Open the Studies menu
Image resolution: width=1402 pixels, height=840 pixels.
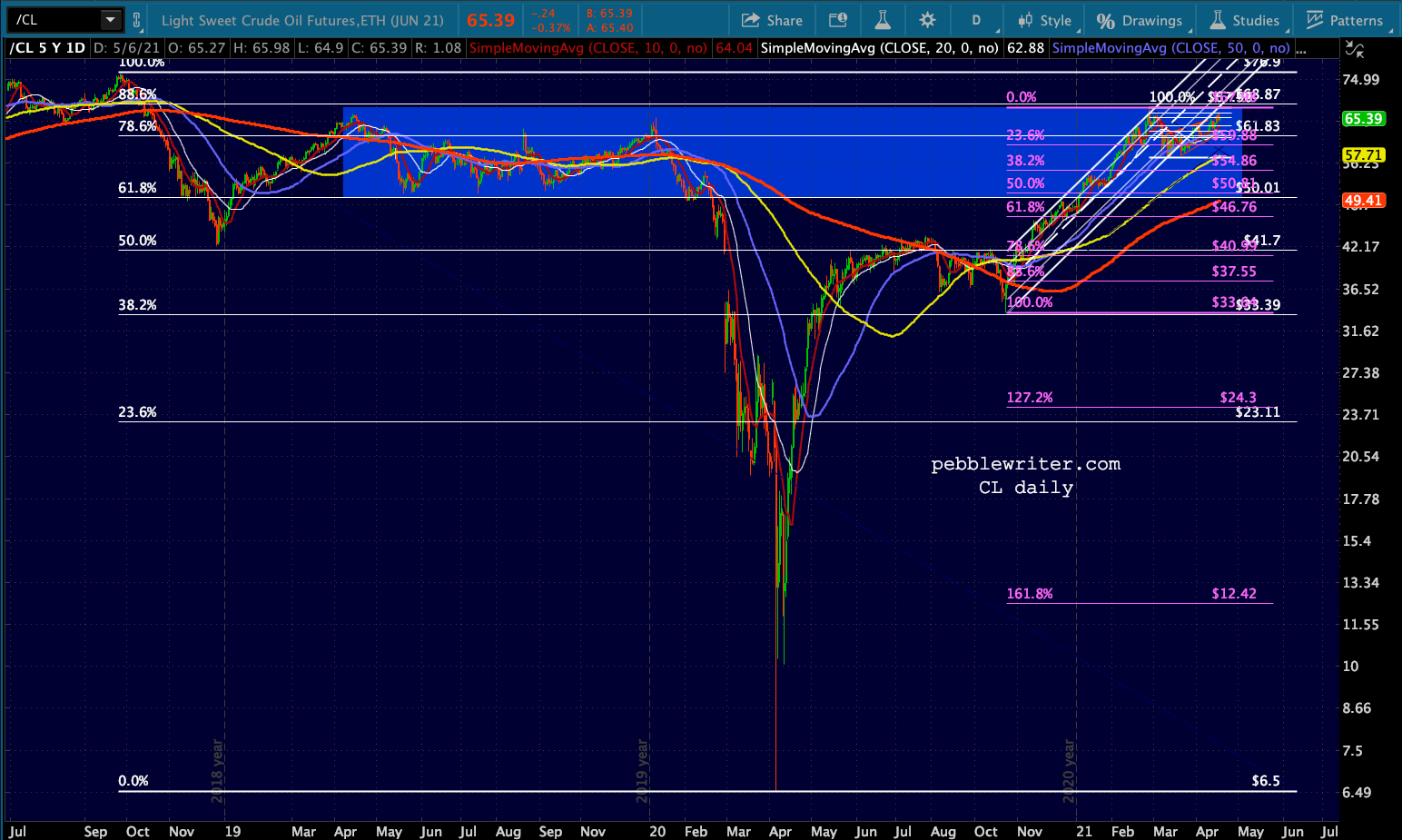point(1245,20)
